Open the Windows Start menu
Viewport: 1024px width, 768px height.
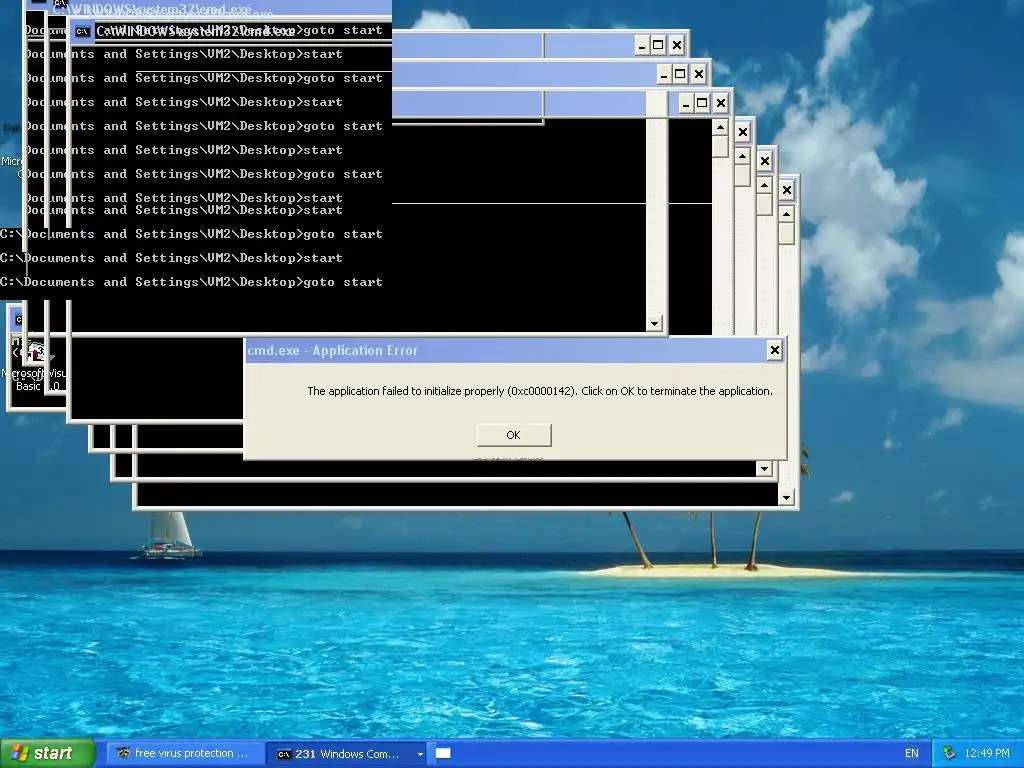tap(46, 753)
